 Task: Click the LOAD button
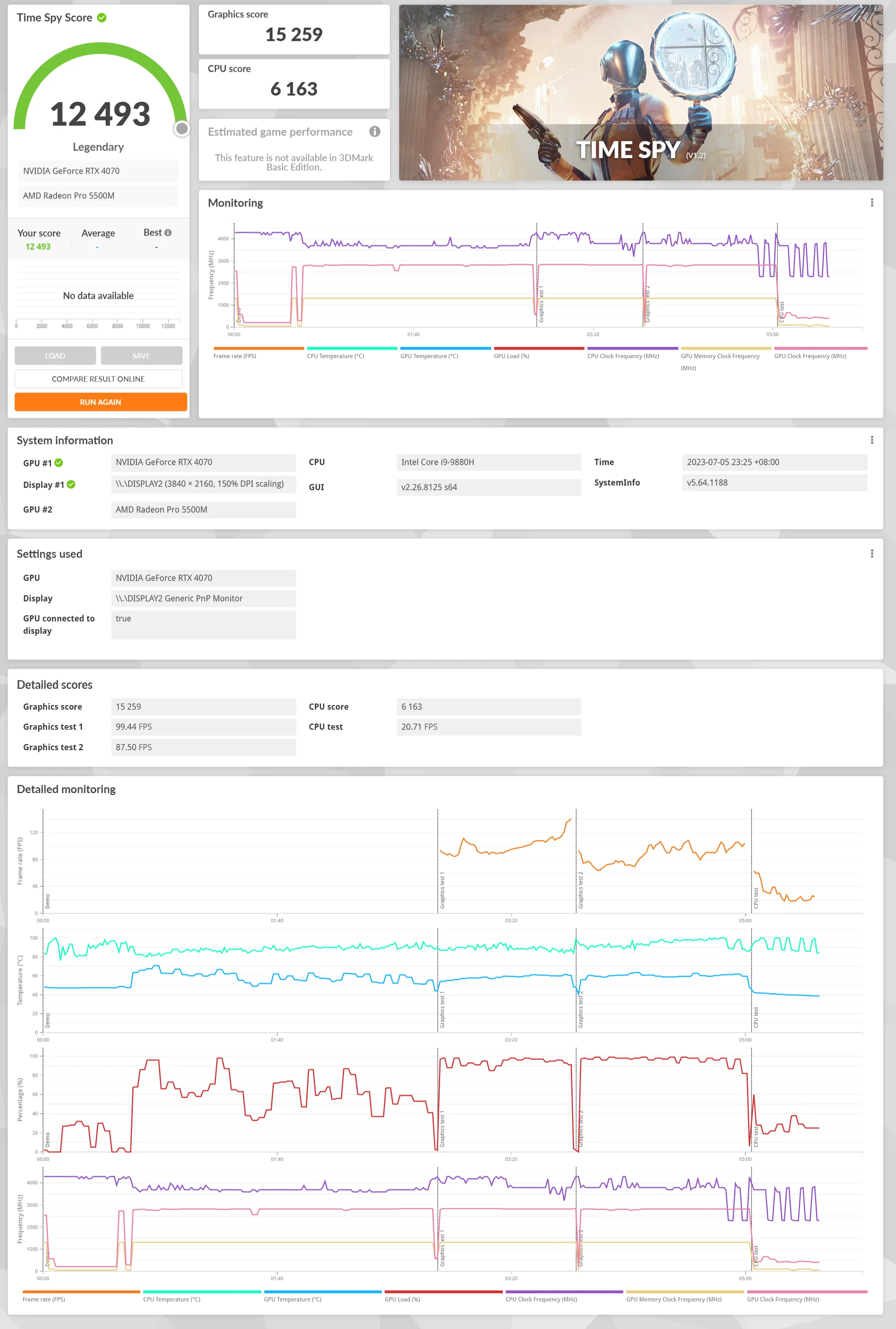pyautogui.click(x=55, y=355)
